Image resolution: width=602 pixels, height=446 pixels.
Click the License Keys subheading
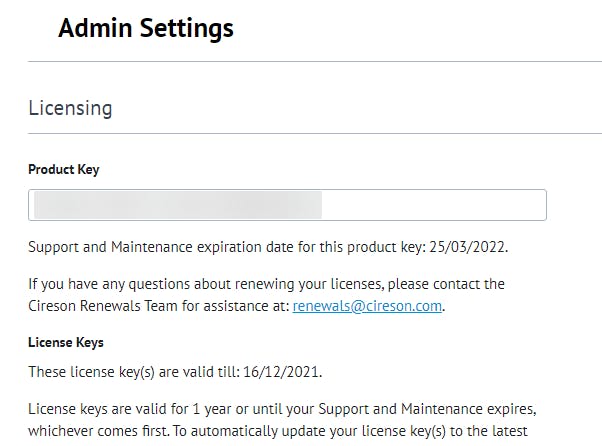pos(66,343)
